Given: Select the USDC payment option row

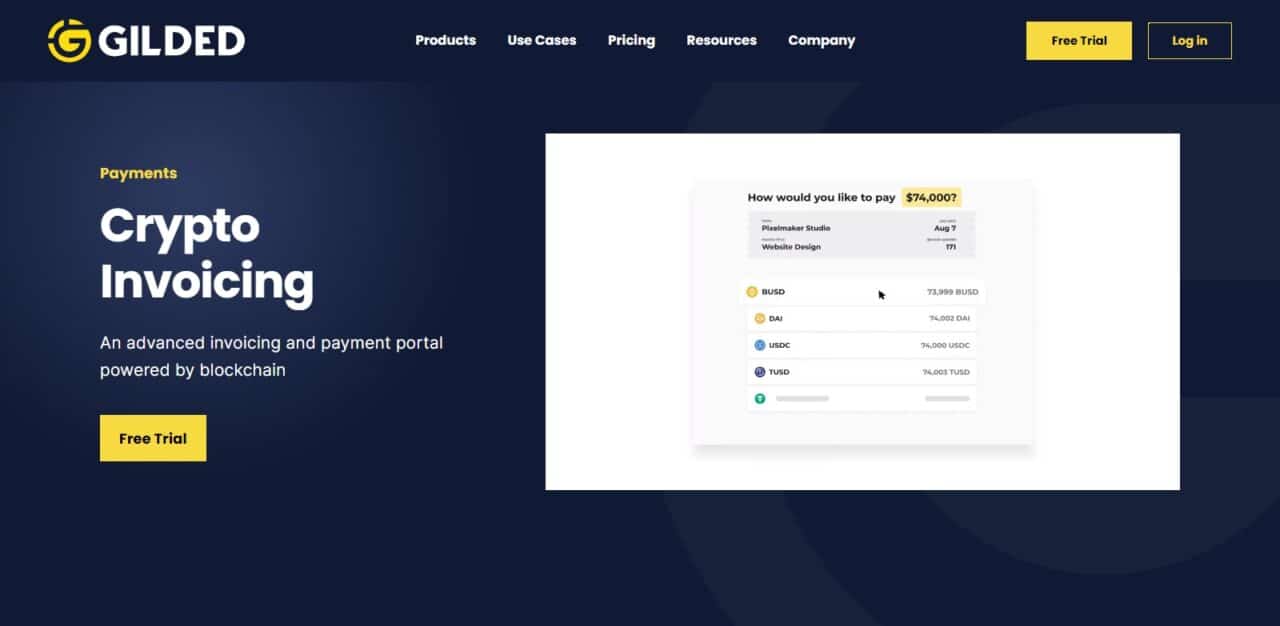Looking at the screenshot, I should (861, 345).
